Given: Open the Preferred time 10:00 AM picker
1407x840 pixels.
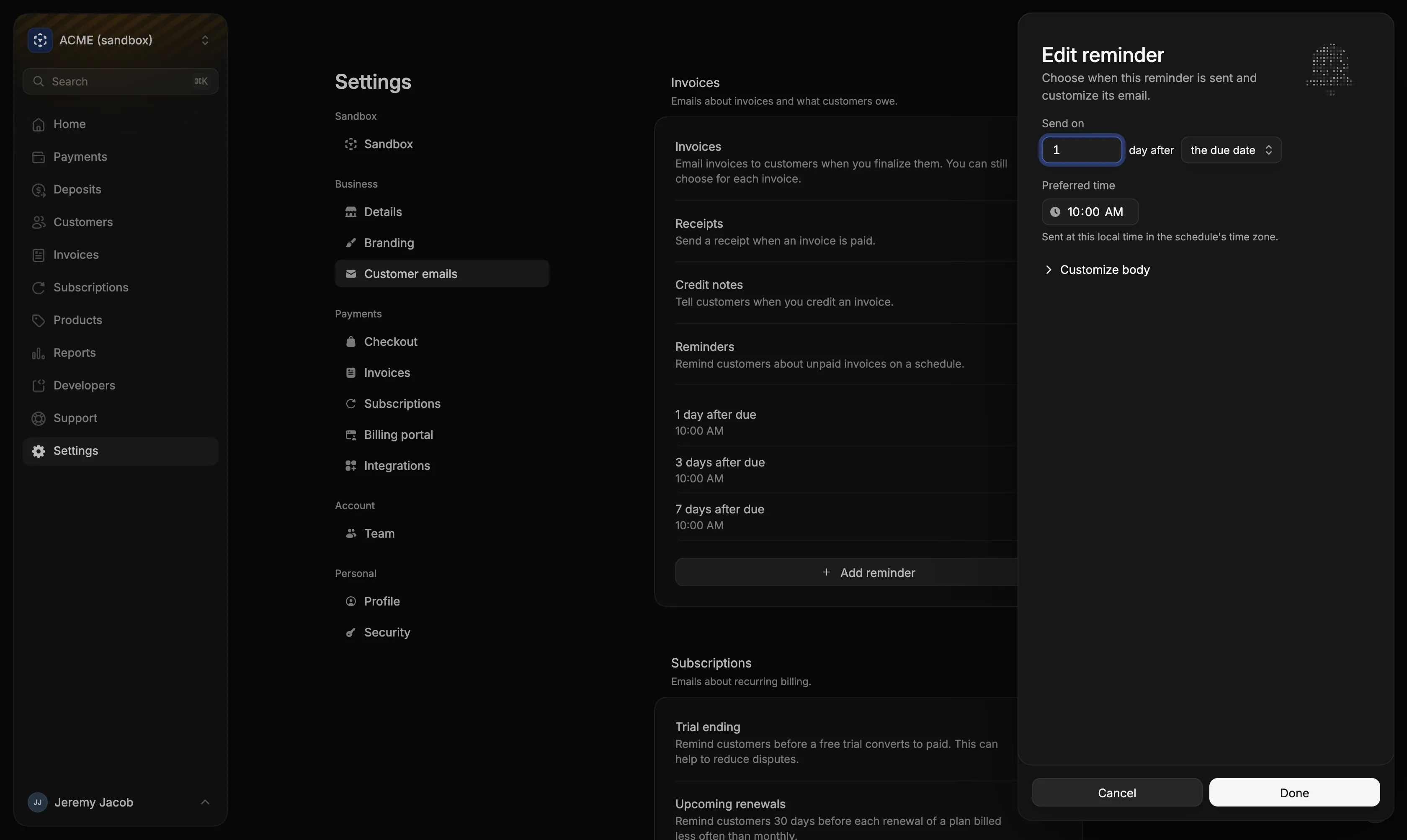Looking at the screenshot, I should (1090, 212).
